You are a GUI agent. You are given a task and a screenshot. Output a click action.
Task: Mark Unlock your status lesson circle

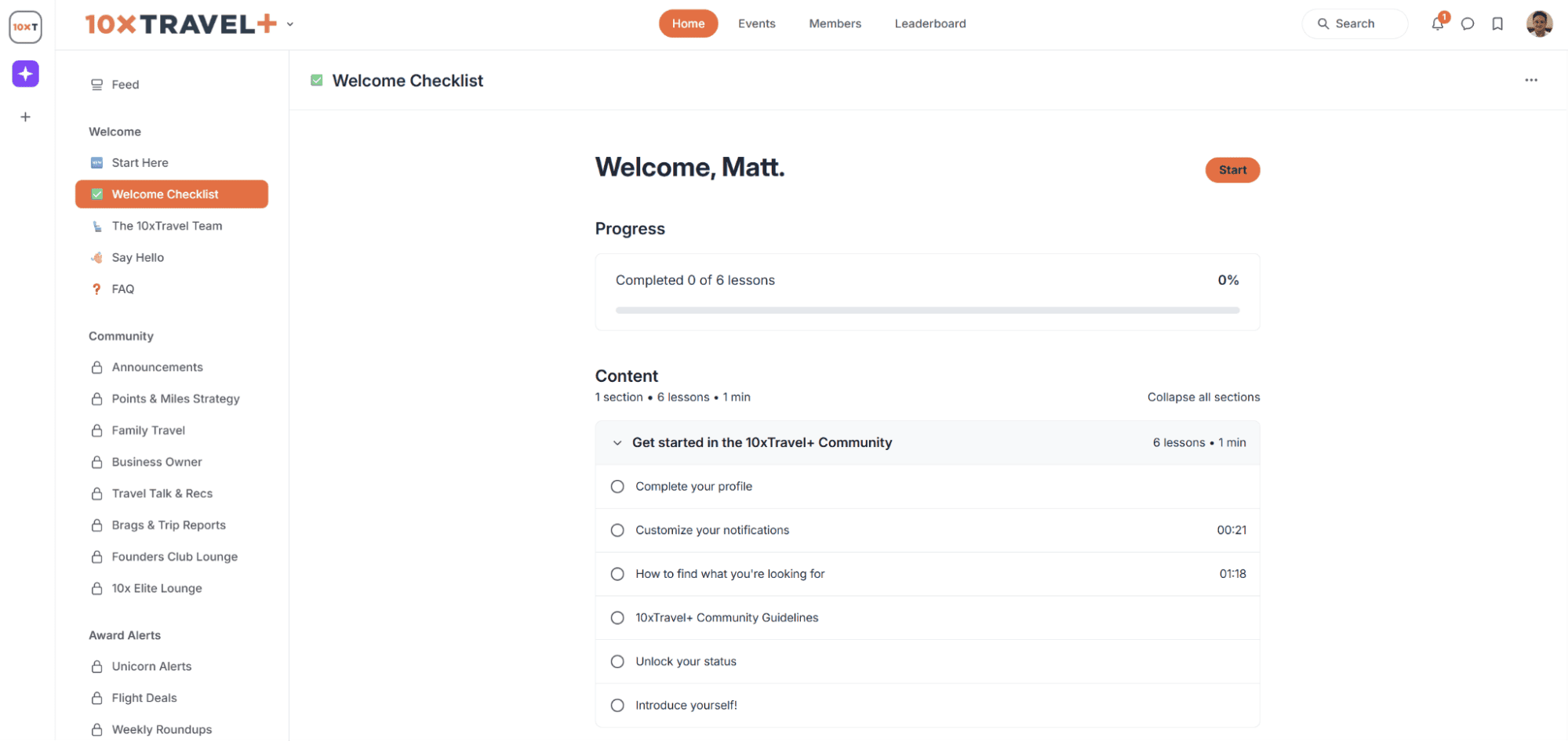(x=617, y=662)
